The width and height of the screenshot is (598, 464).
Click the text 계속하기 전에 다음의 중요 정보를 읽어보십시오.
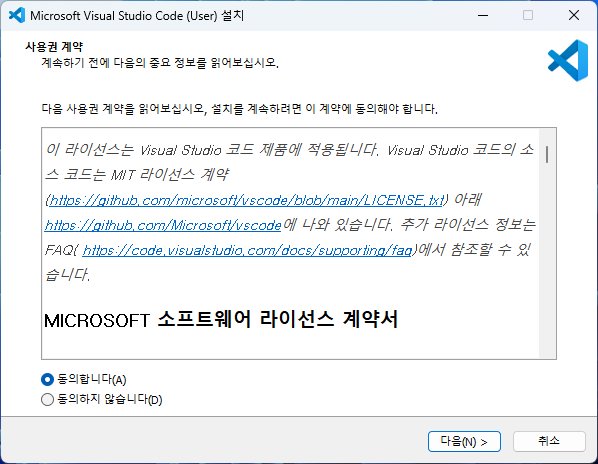[x=160, y=63]
